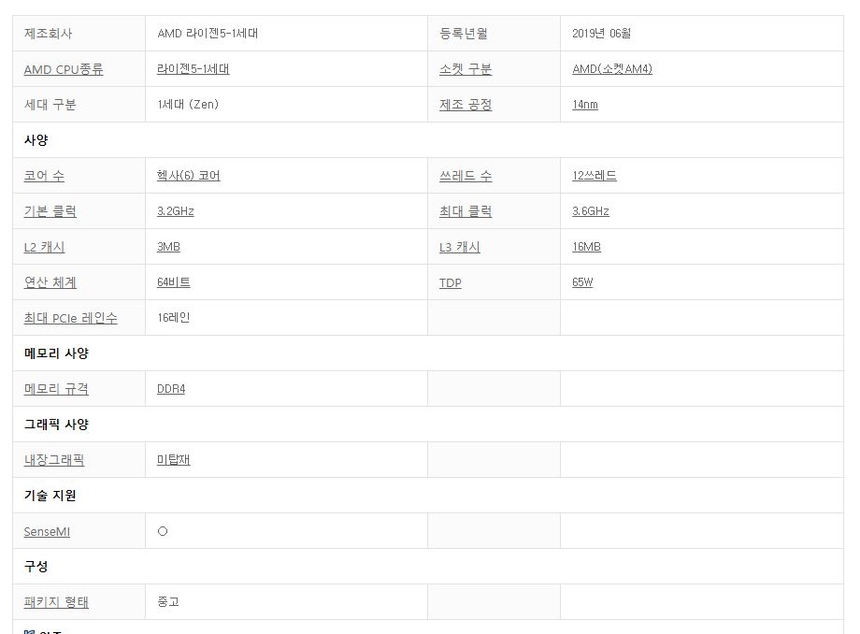Click the 12쓰레드 value link
Image resolution: width=860 pixels, height=634 pixels.
coord(594,176)
